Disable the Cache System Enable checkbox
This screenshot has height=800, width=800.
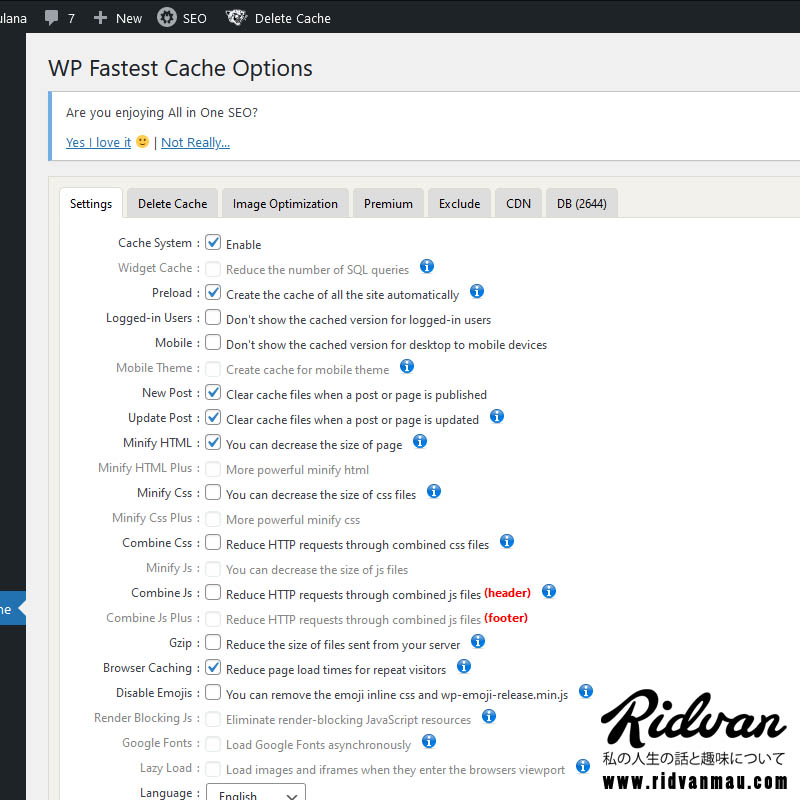point(213,242)
